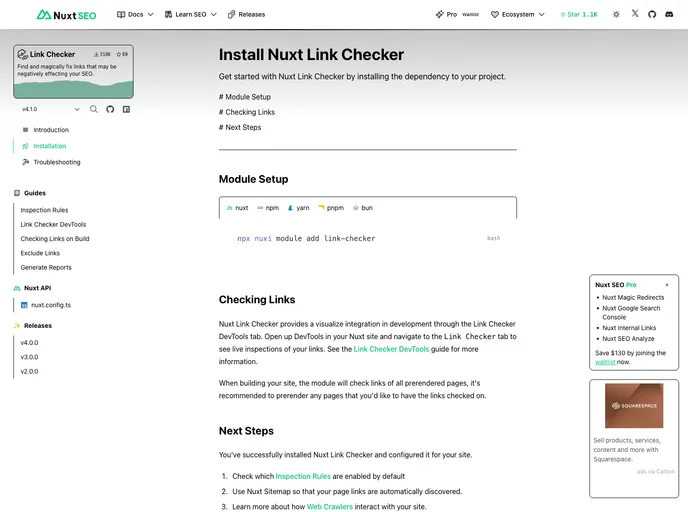The height and width of the screenshot is (512, 688).
Task: Open the Inspection Rules guide
Action: click(x=44, y=210)
